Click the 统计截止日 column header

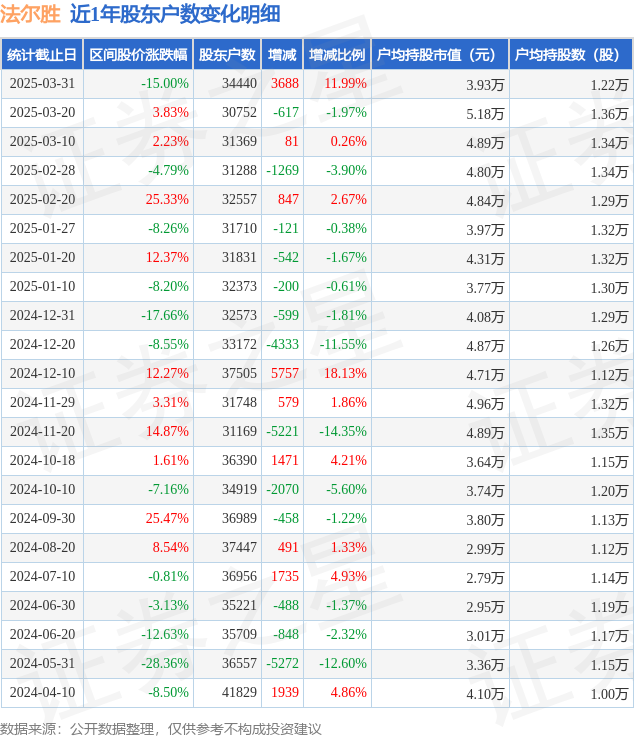coord(42,55)
